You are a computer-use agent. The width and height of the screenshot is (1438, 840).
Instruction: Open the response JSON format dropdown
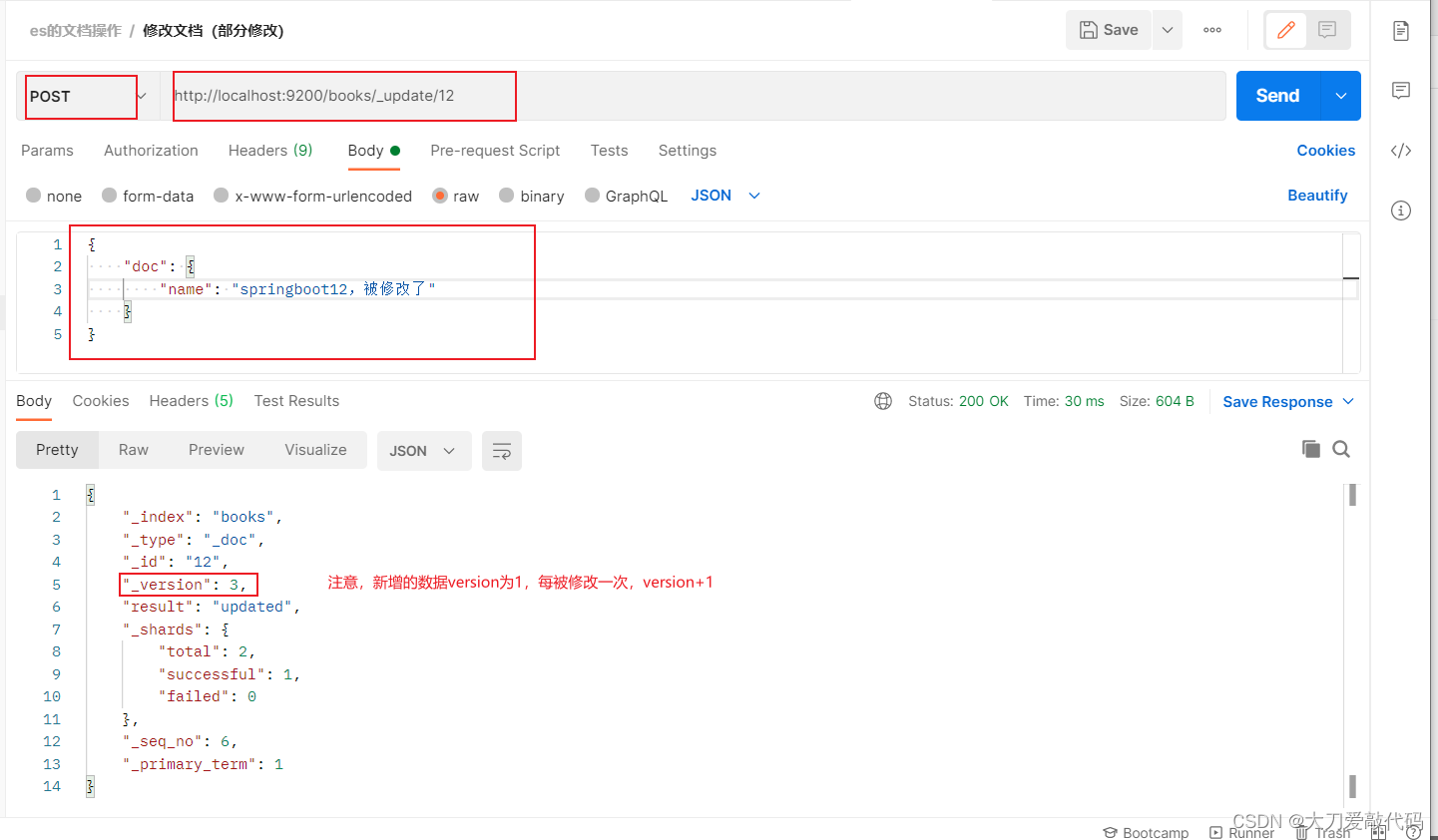(422, 451)
